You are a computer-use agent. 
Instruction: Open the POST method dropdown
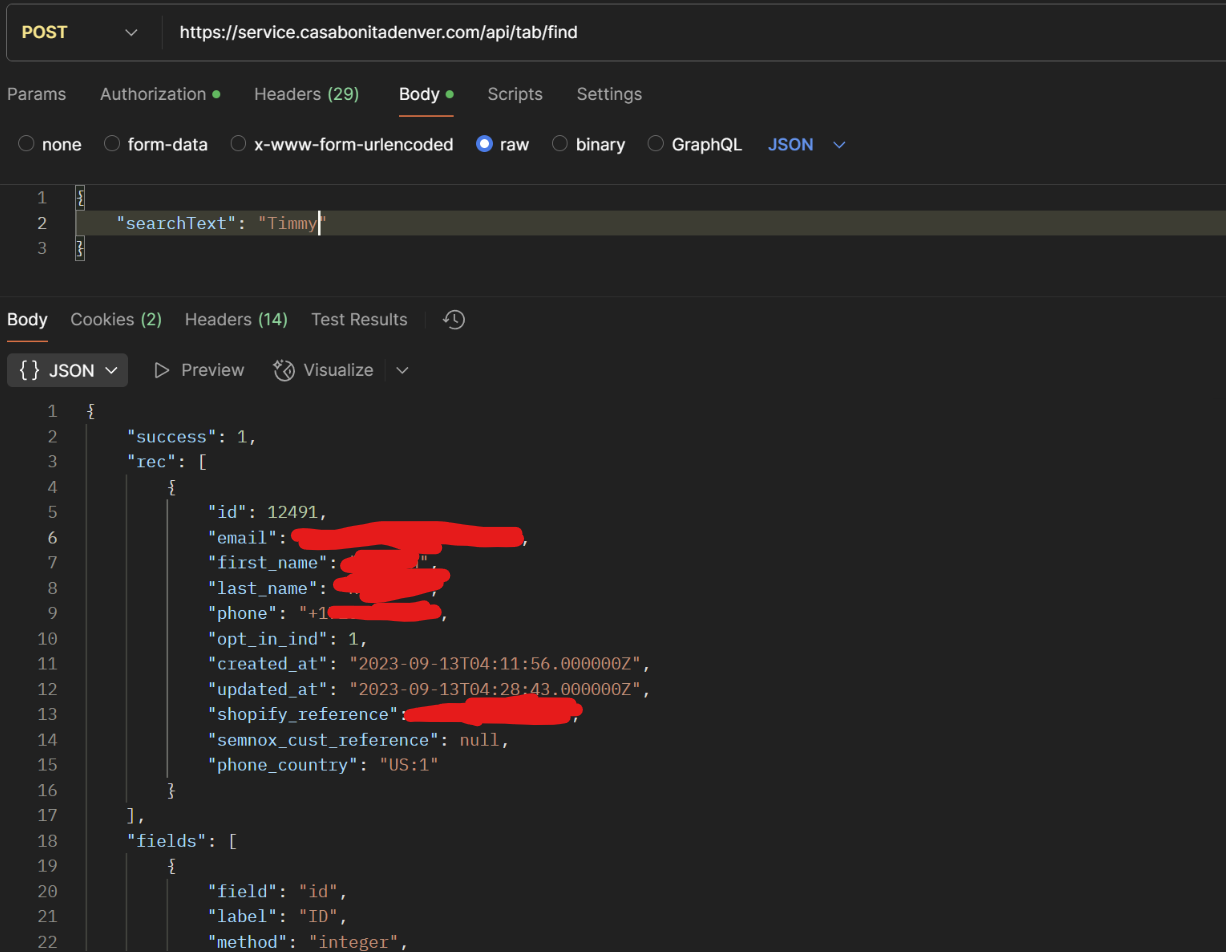tap(80, 32)
